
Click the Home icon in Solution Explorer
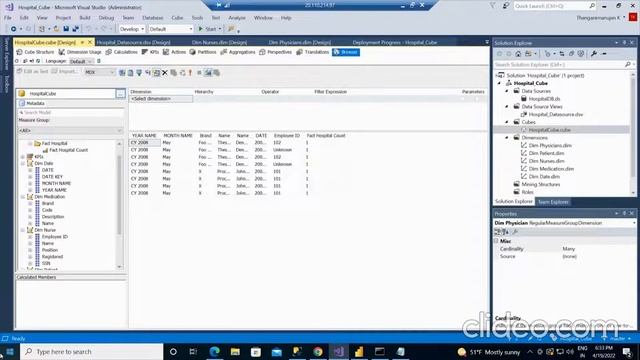click(518, 54)
